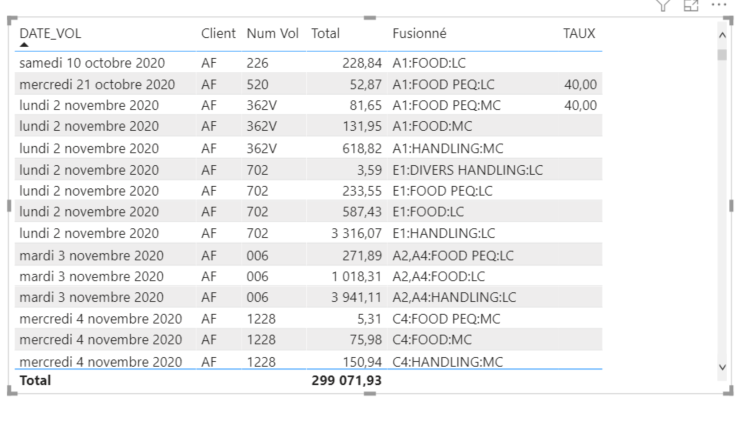
Task: Click Num Vol value 520
Action: (258, 85)
